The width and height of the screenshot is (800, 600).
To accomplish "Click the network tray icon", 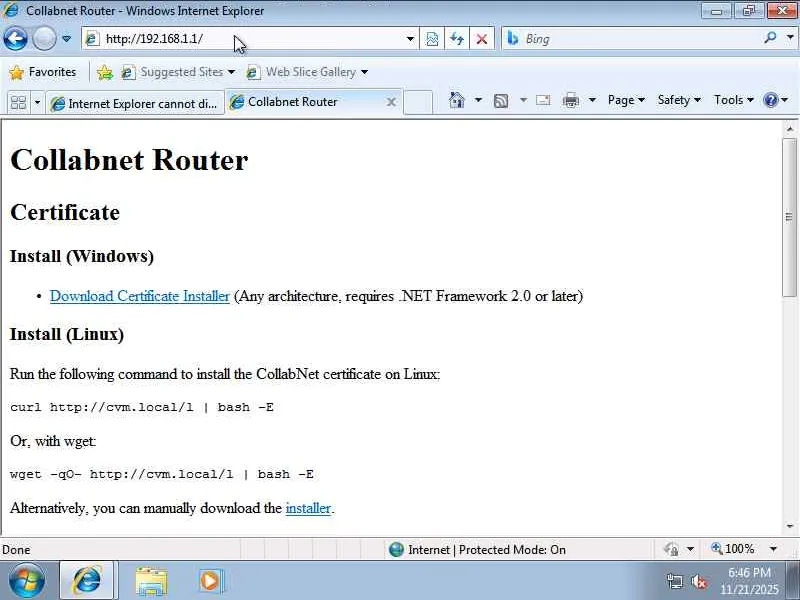I will click(674, 582).
